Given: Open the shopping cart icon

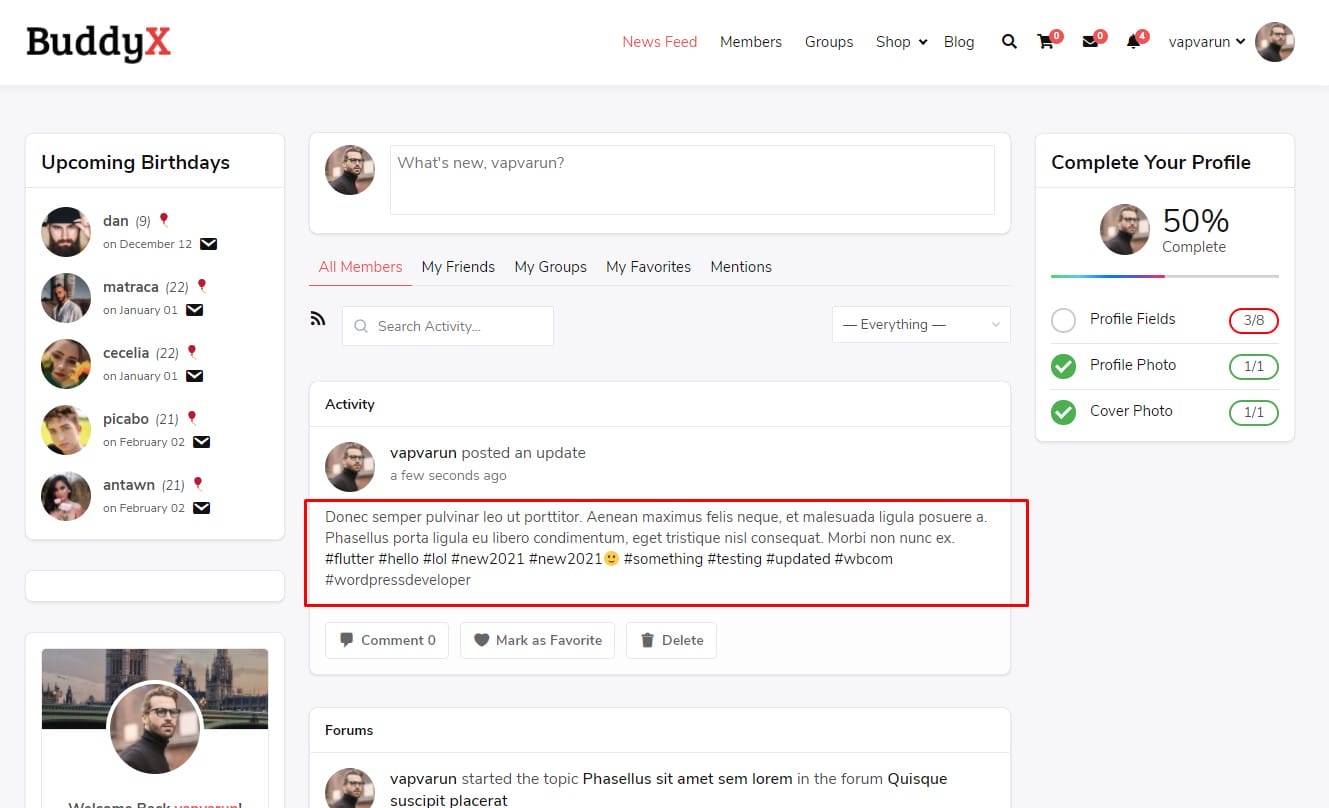Looking at the screenshot, I should coord(1045,42).
